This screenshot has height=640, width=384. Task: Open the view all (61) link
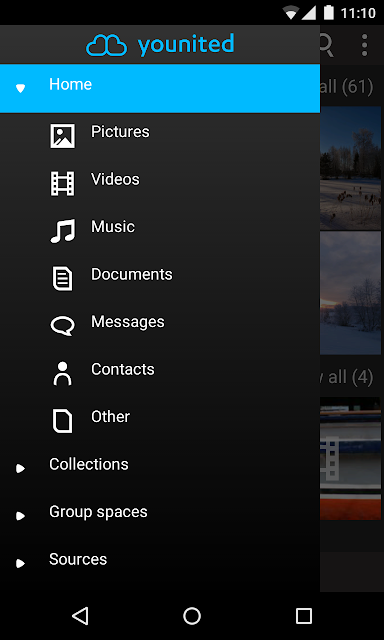(346, 87)
